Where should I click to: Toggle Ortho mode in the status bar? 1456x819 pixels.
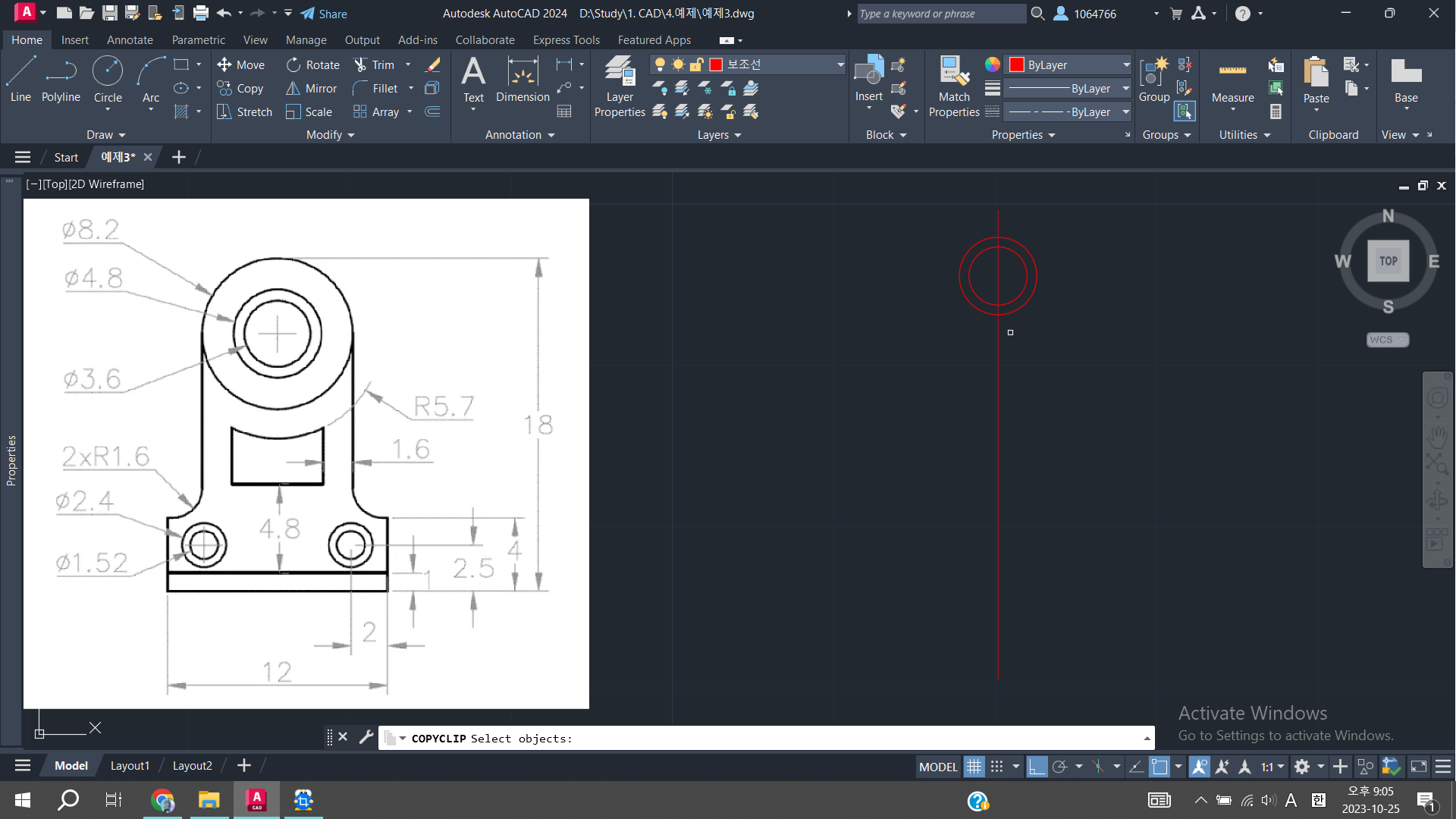click(1037, 767)
